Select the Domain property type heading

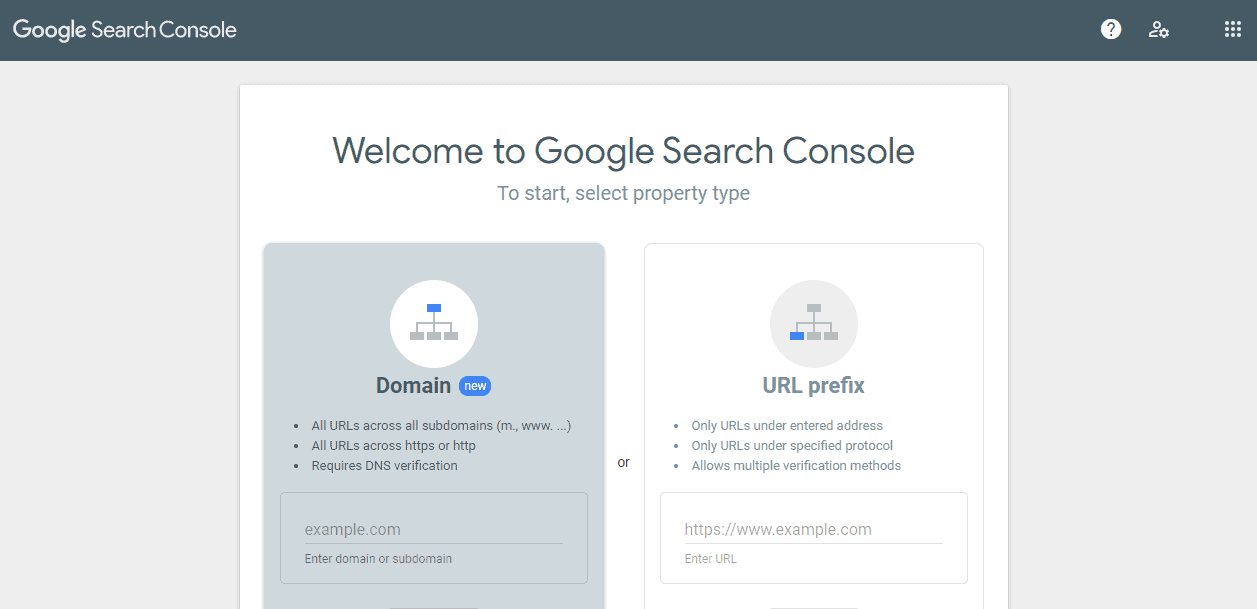[x=413, y=385]
